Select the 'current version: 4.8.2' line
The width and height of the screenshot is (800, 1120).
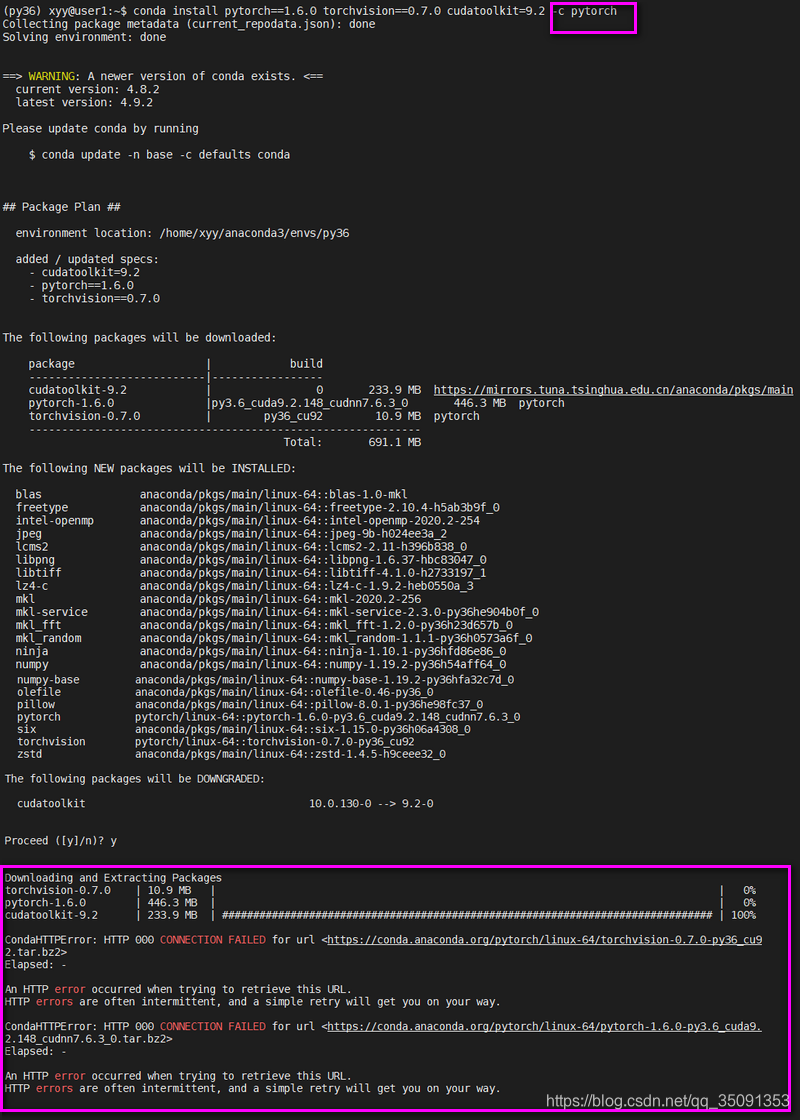coord(87,89)
